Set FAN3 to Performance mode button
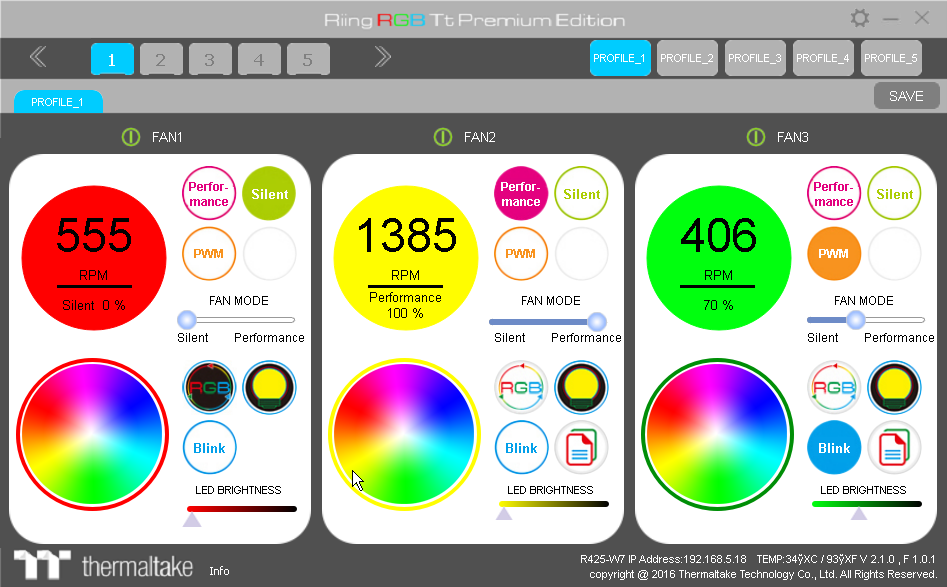Screen dimensions: 947x587 click(x=833, y=194)
